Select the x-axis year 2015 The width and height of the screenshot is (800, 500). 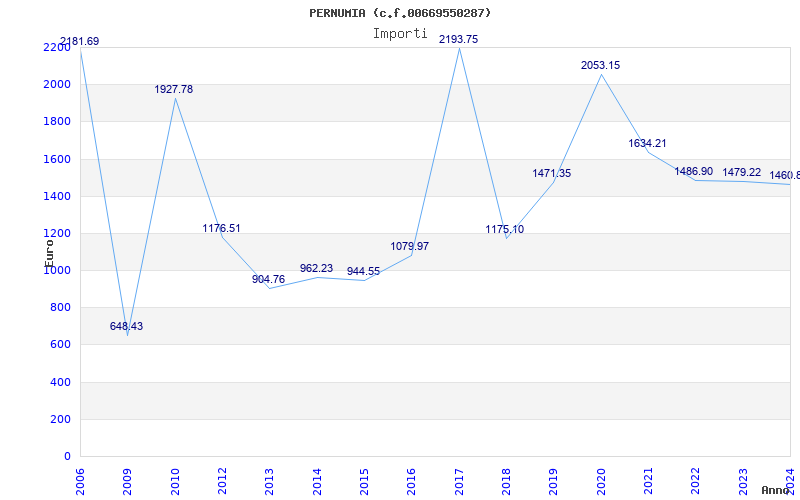tap(364, 482)
